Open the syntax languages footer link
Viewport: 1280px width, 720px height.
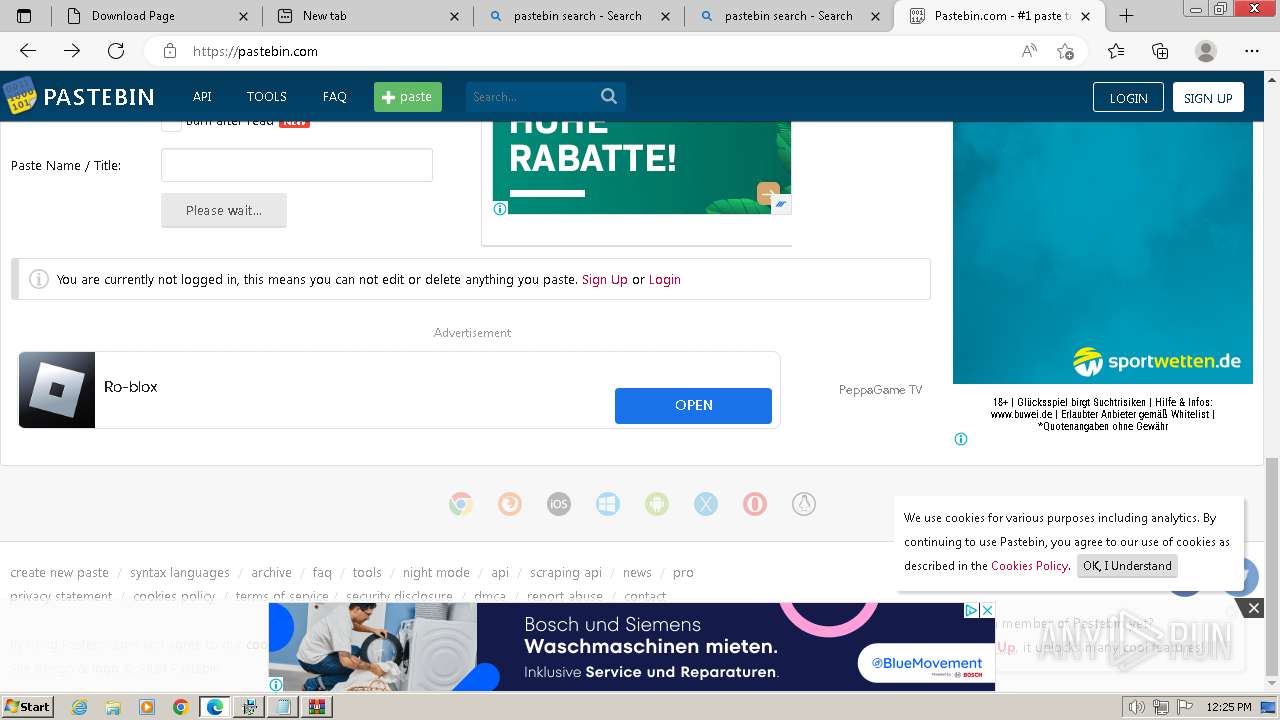click(180, 573)
